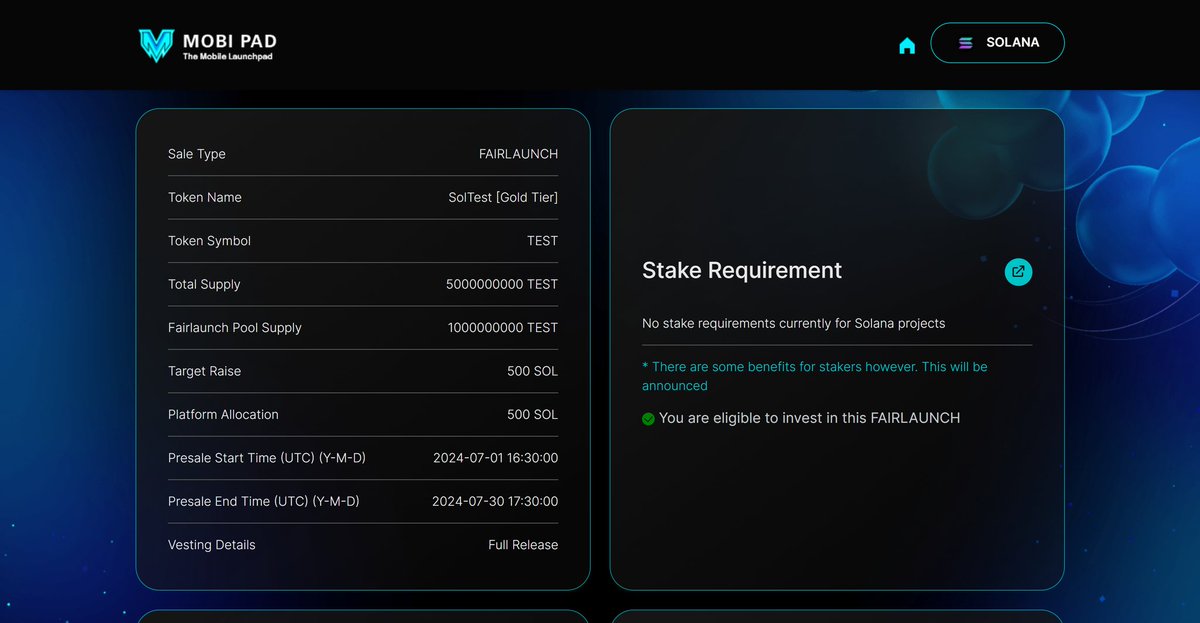Image resolution: width=1200 pixels, height=623 pixels.
Task: Select the Target Raise '500 SOL' value
Action: (x=532, y=371)
